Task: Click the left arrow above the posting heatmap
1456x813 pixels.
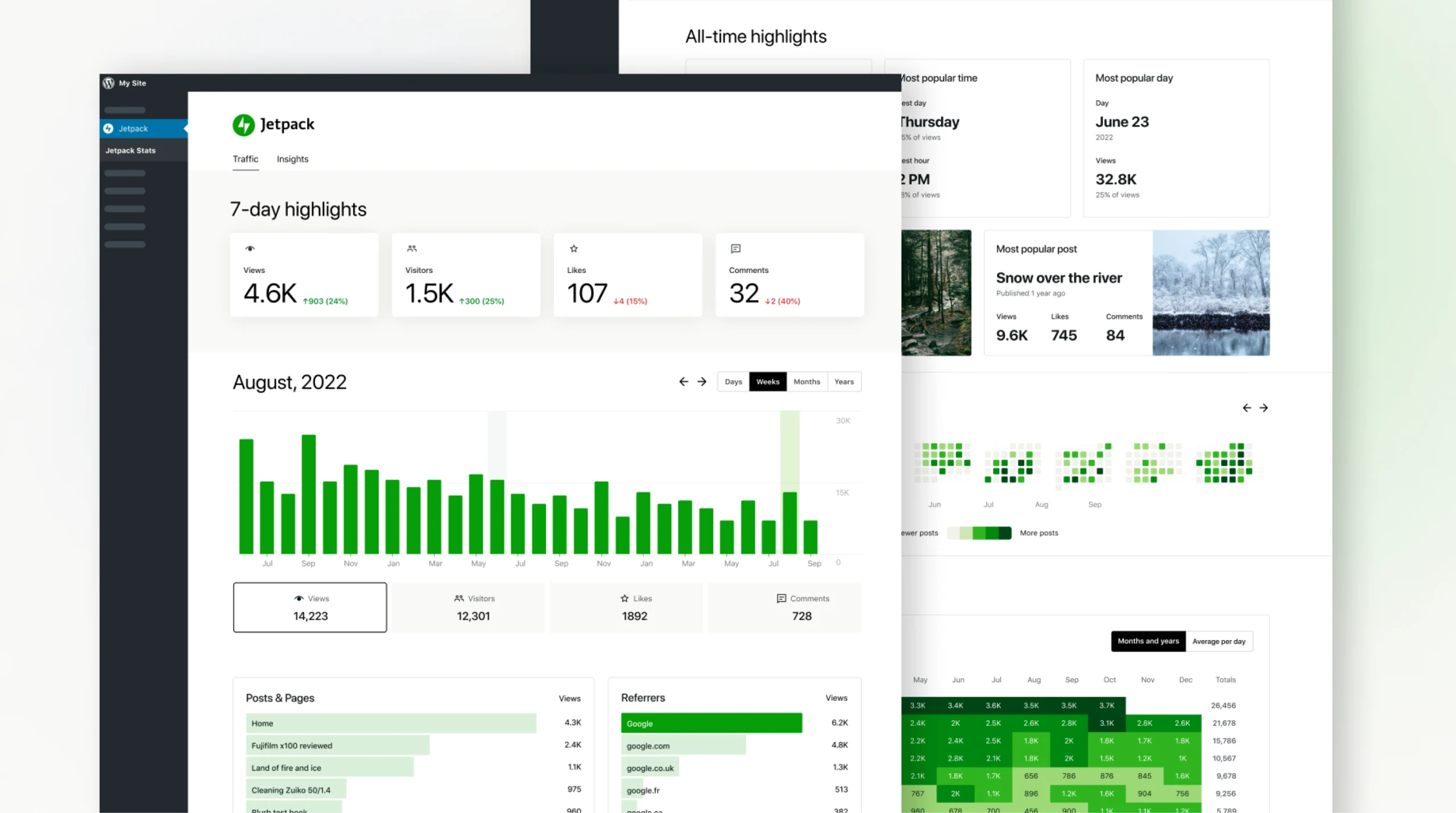Action: 1247,408
